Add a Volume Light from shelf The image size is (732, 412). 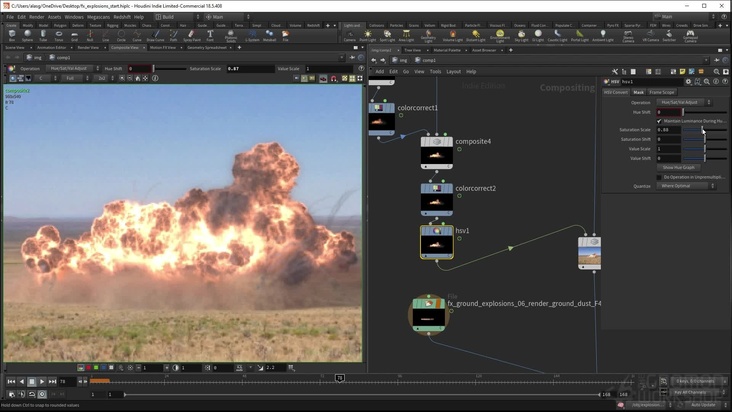tap(452, 35)
